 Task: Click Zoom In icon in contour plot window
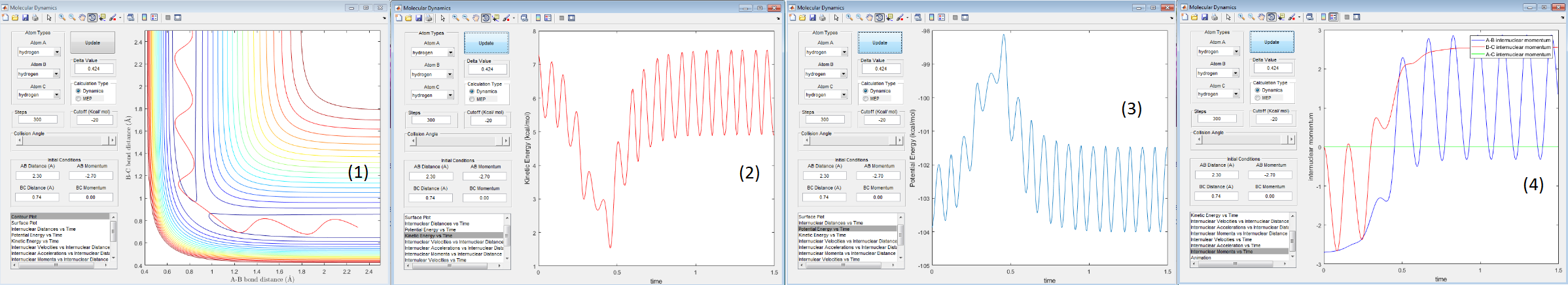point(62,18)
